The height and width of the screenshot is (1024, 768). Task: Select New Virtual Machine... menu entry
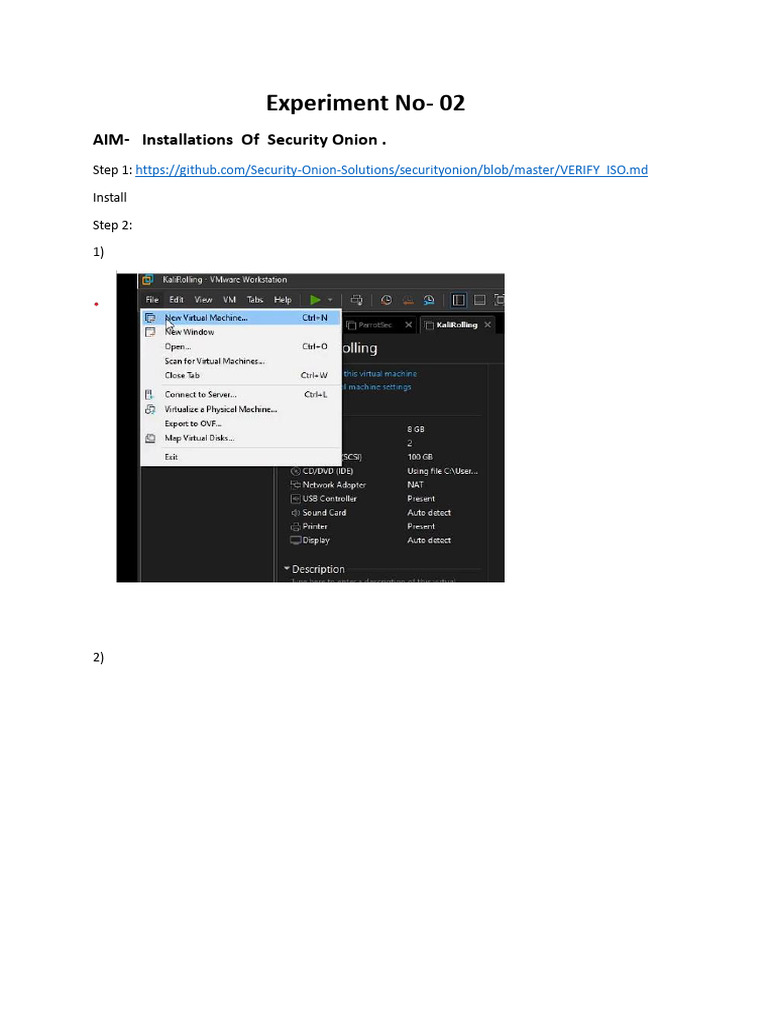[241, 318]
